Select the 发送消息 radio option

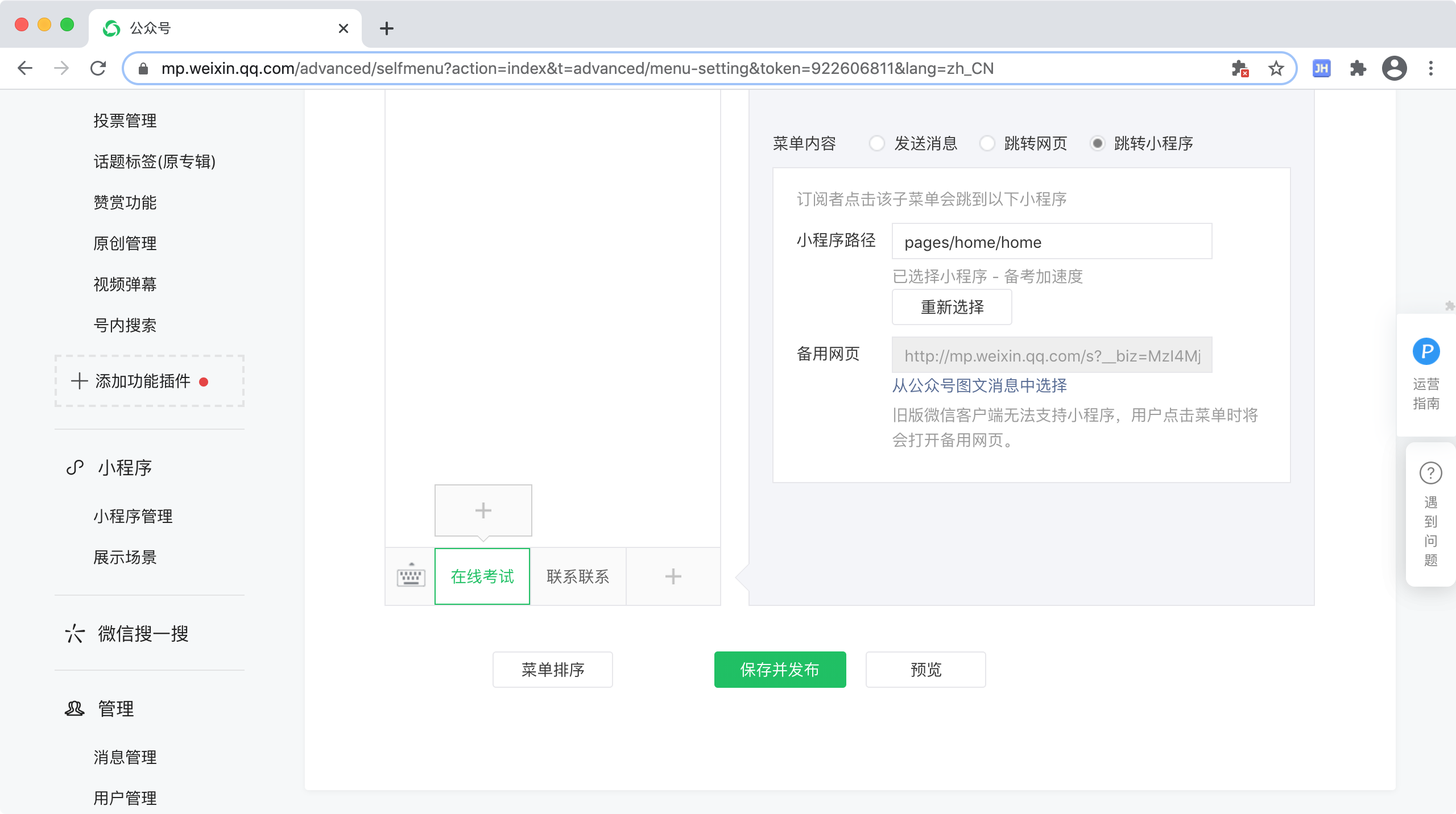[877, 143]
